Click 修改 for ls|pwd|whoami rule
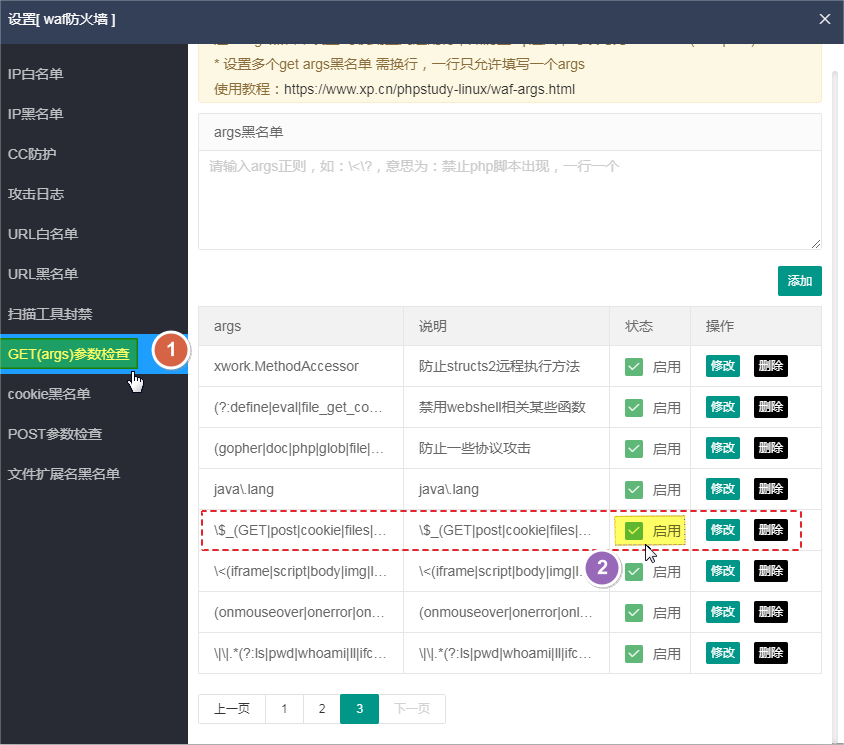Screen dimensions: 844x745 click(x=722, y=653)
